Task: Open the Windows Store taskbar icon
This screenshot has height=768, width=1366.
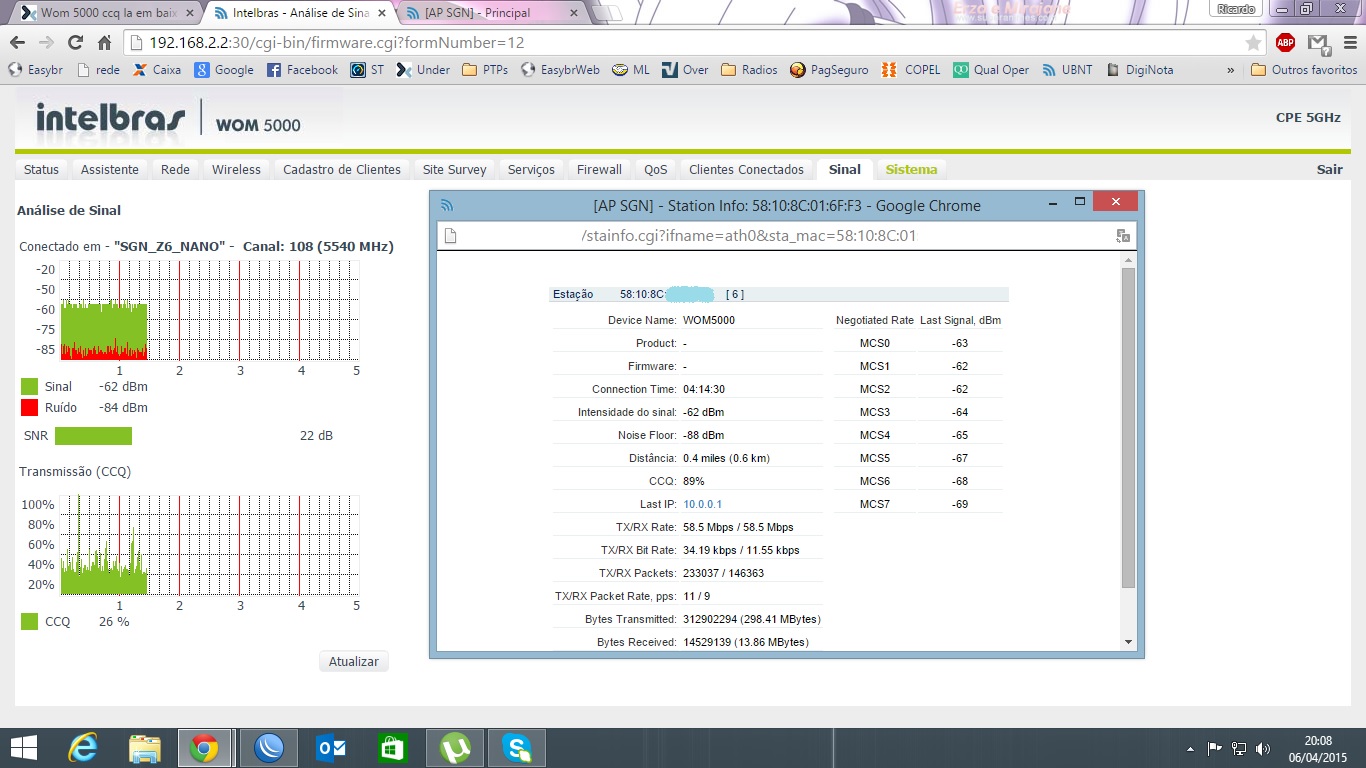Action: [x=393, y=748]
